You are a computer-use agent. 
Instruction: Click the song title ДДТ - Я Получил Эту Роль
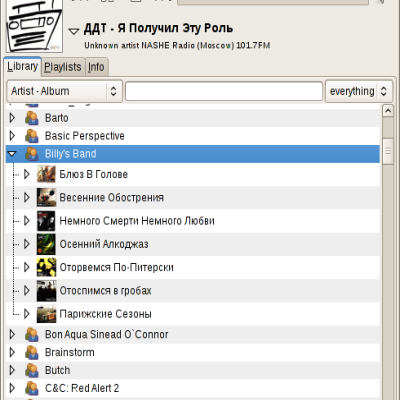(x=158, y=28)
